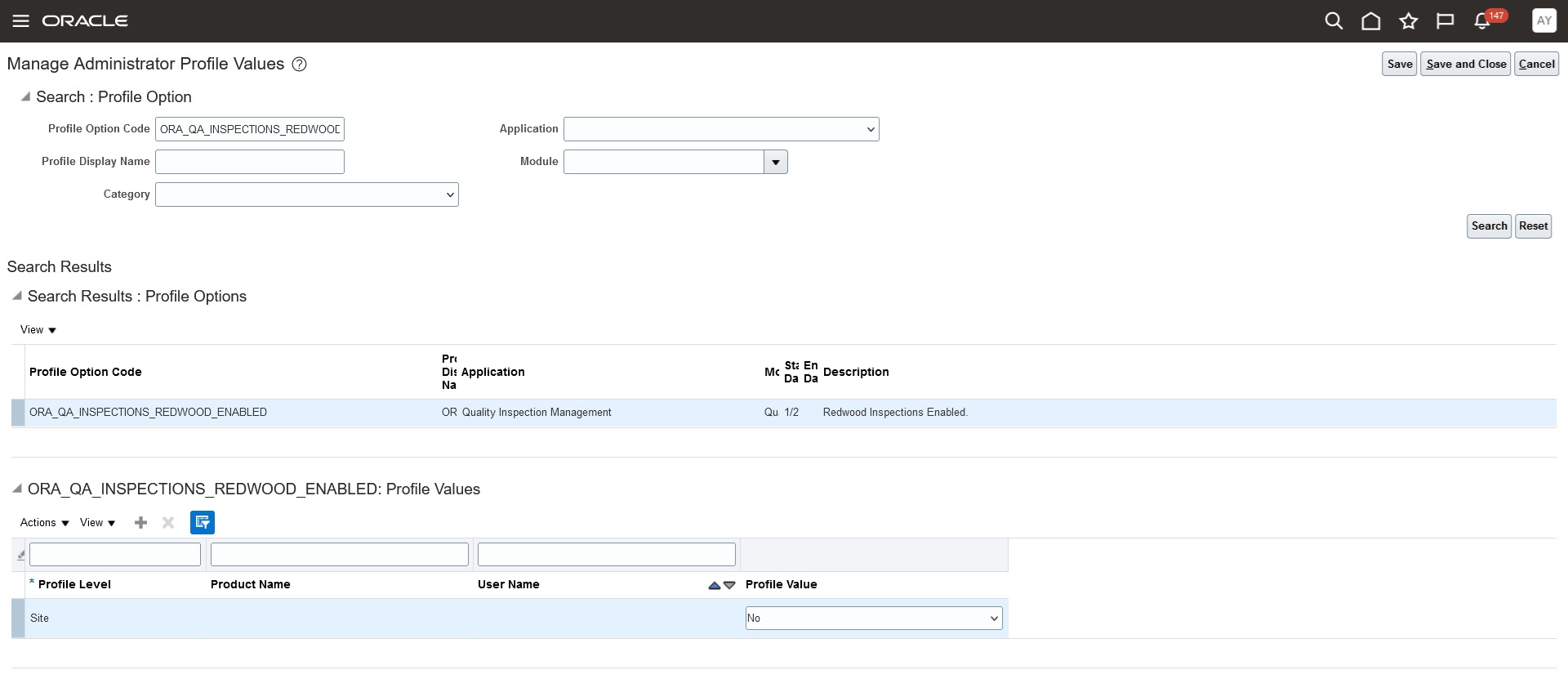Sort User Name descending

click(x=729, y=585)
